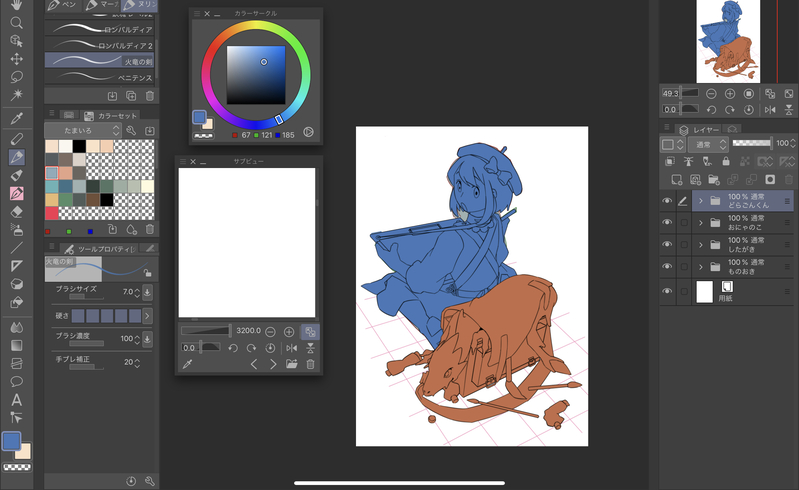799x490 pixels.
Task: Adjust the 手ブレ補正 value stepper
Action: point(137,362)
